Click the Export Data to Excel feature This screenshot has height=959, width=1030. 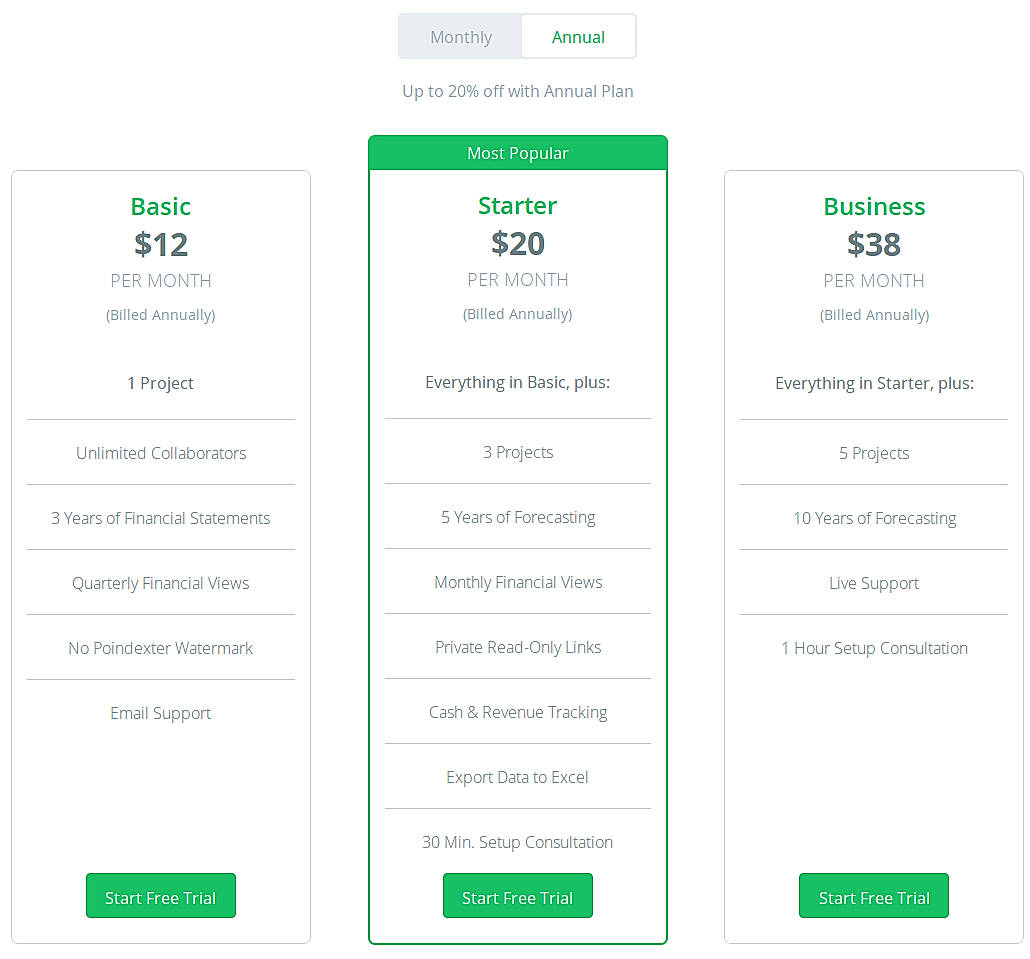pos(517,777)
